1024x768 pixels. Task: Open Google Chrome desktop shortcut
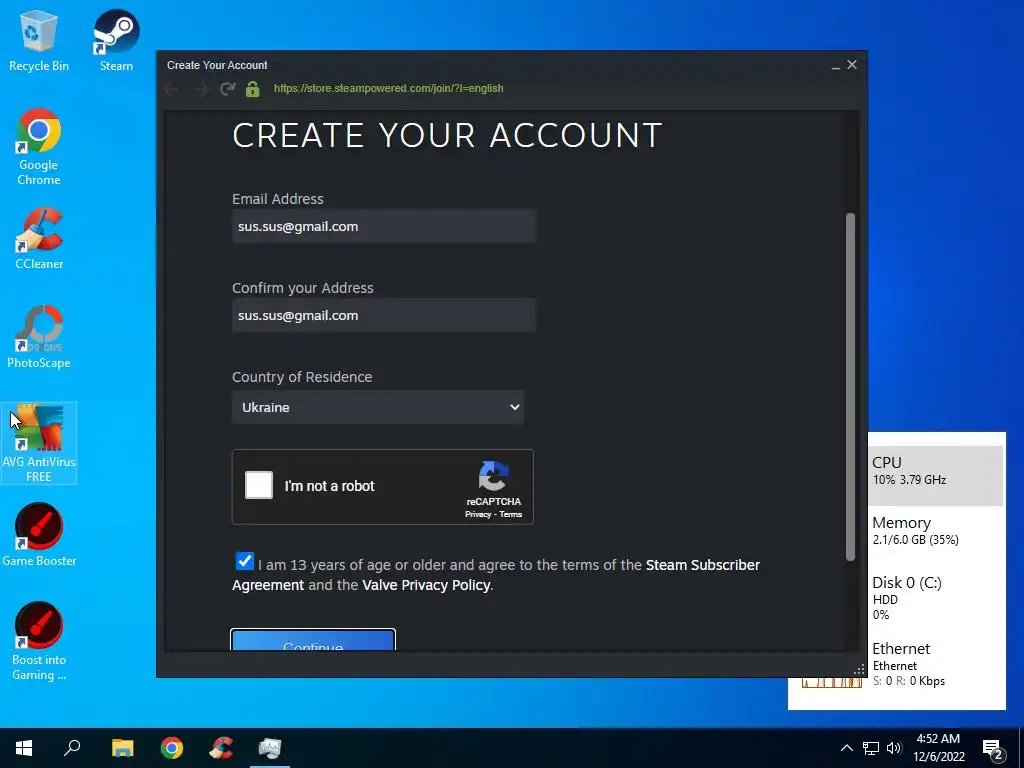39,147
